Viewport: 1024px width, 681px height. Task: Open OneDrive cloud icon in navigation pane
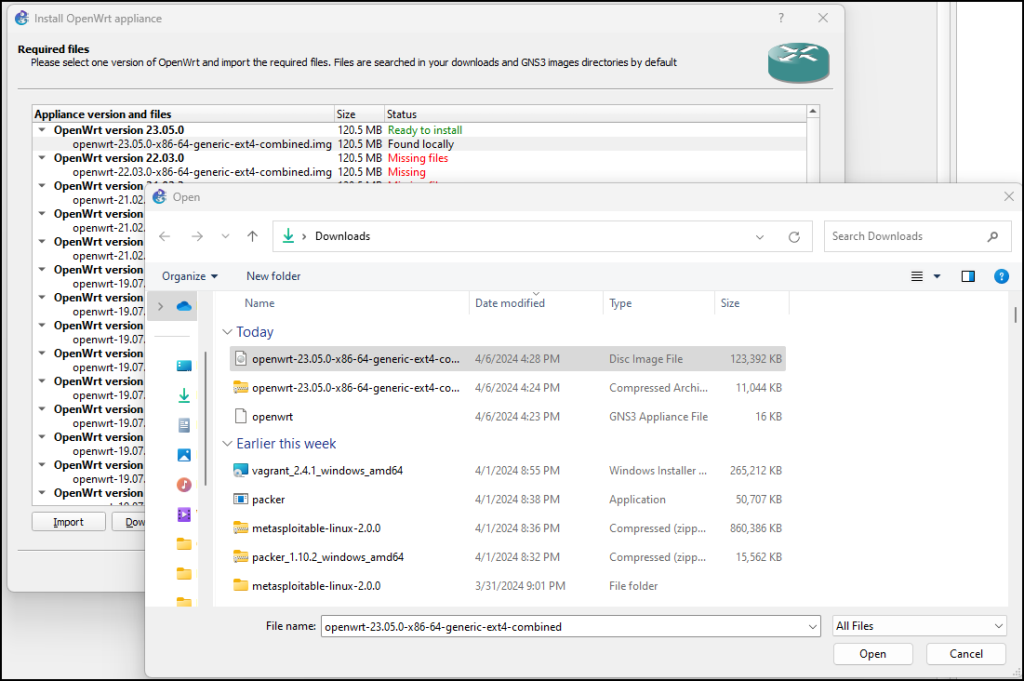pyautogui.click(x=184, y=306)
